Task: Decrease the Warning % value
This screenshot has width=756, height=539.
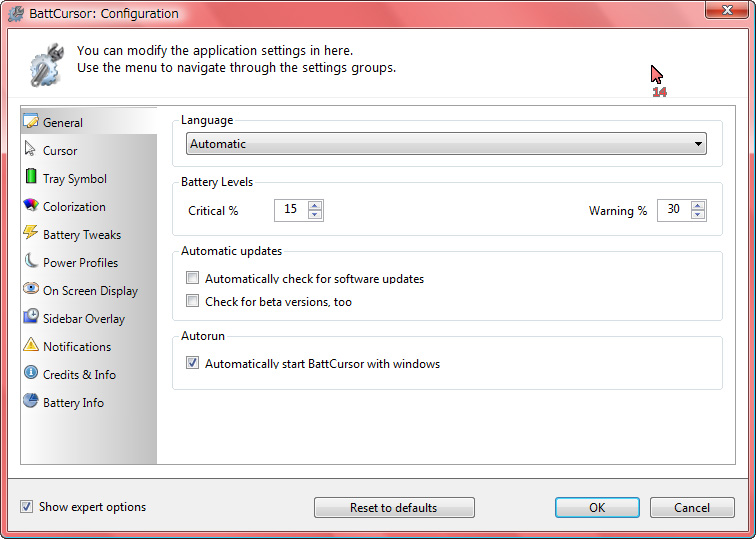Action: [698, 215]
